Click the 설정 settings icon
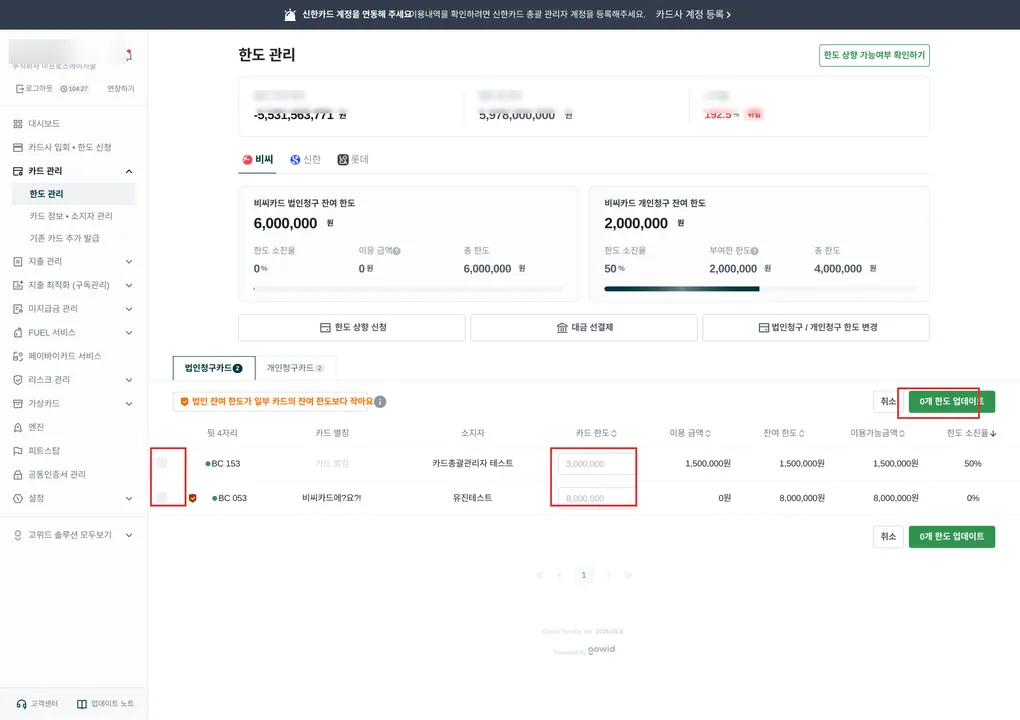The image size is (1020, 720). pyautogui.click(x=18, y=498)
